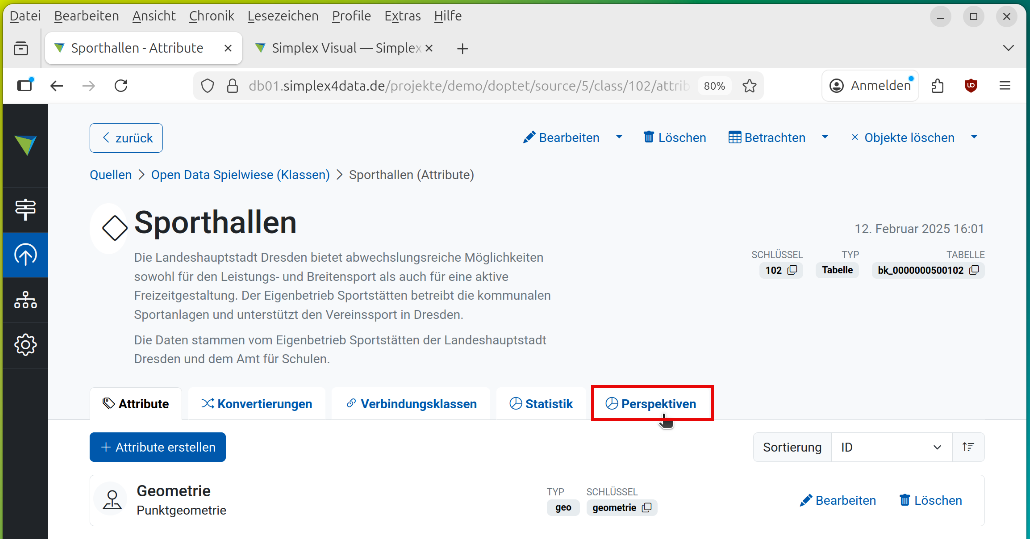
Task: Expand the Betrachten dropdown arrow
Action: coord(825,137)
